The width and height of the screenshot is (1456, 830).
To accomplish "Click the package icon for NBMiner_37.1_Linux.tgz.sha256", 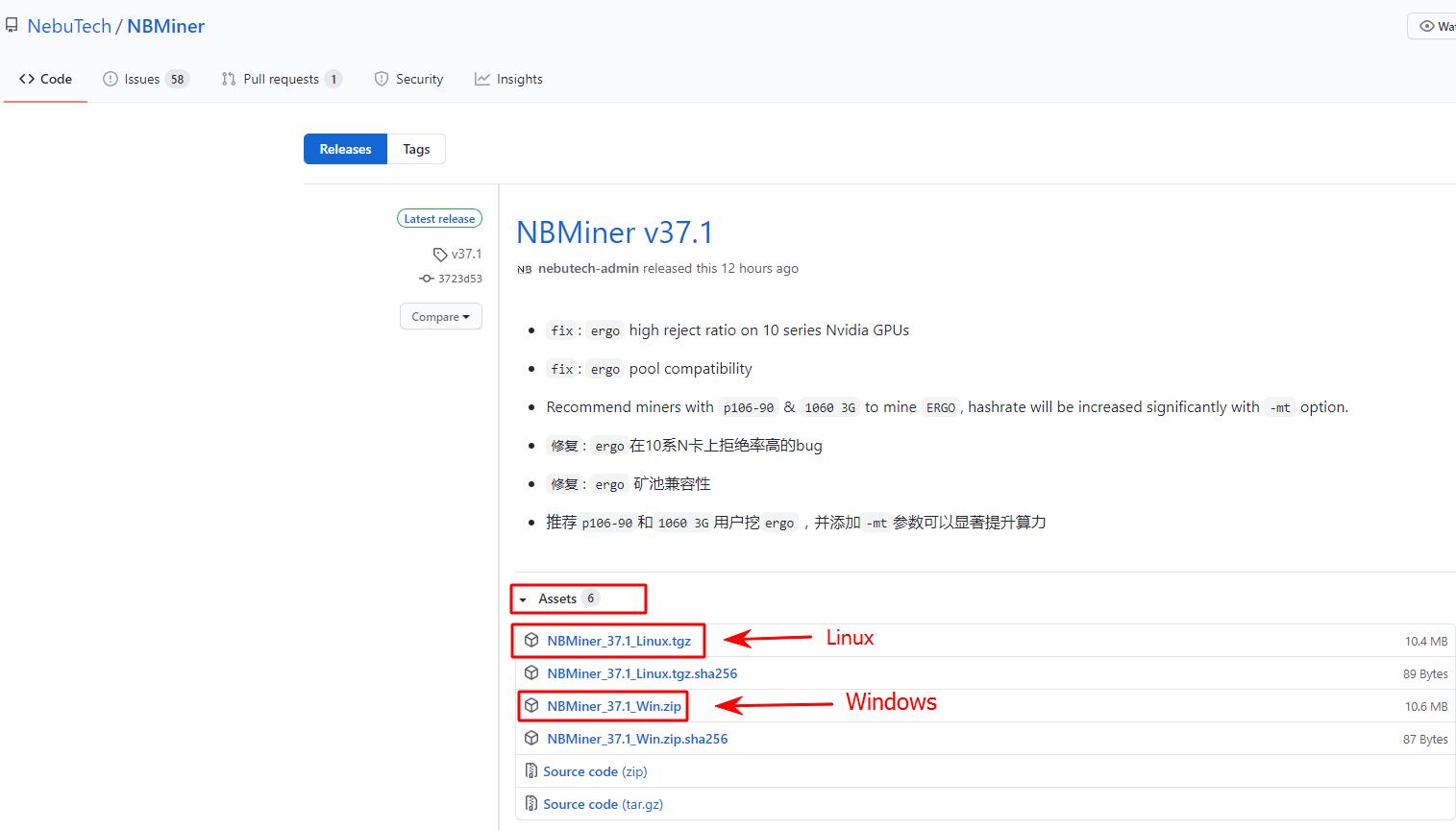I will [x=531, y=672].
